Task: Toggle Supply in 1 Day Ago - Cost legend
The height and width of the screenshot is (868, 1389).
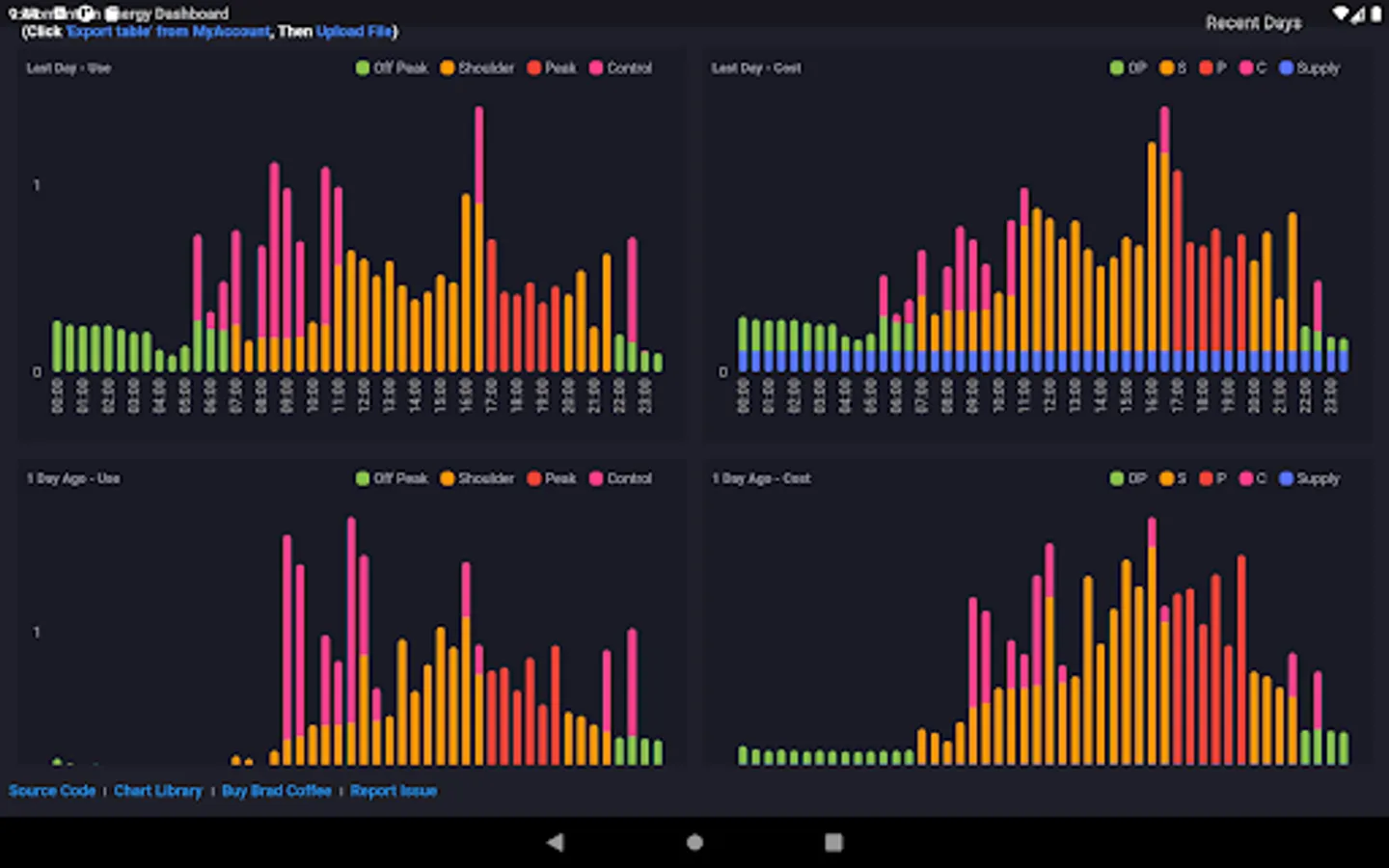Action: pos(1309,478)
